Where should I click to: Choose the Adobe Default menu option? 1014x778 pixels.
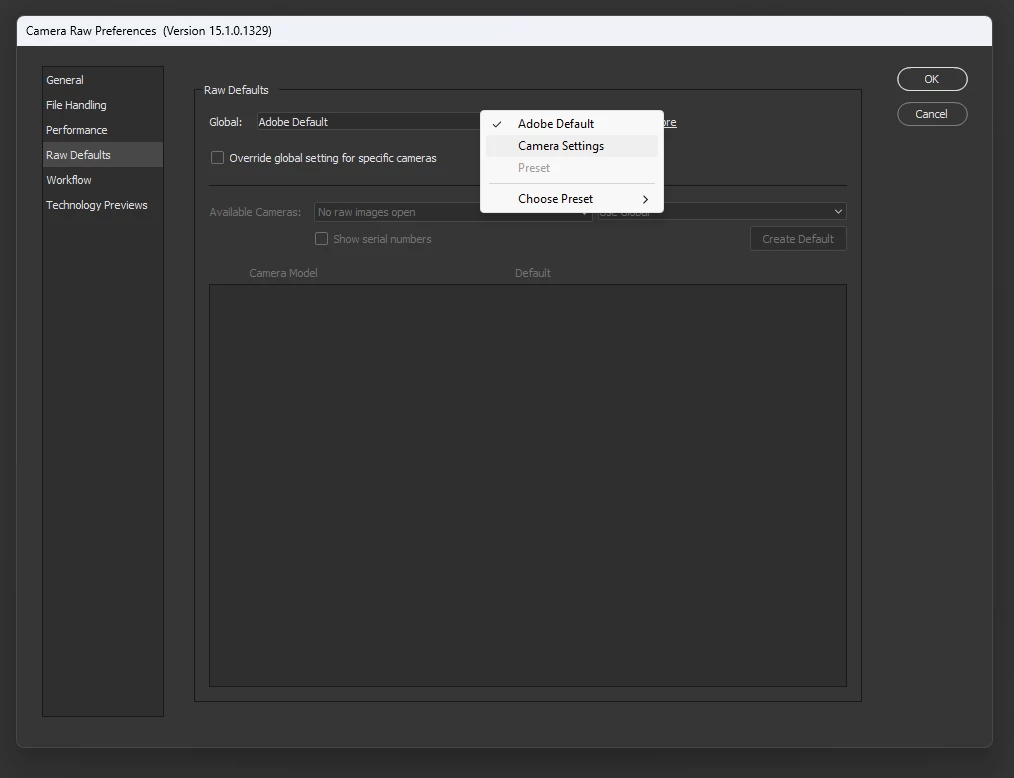click(x=571, y=124)
